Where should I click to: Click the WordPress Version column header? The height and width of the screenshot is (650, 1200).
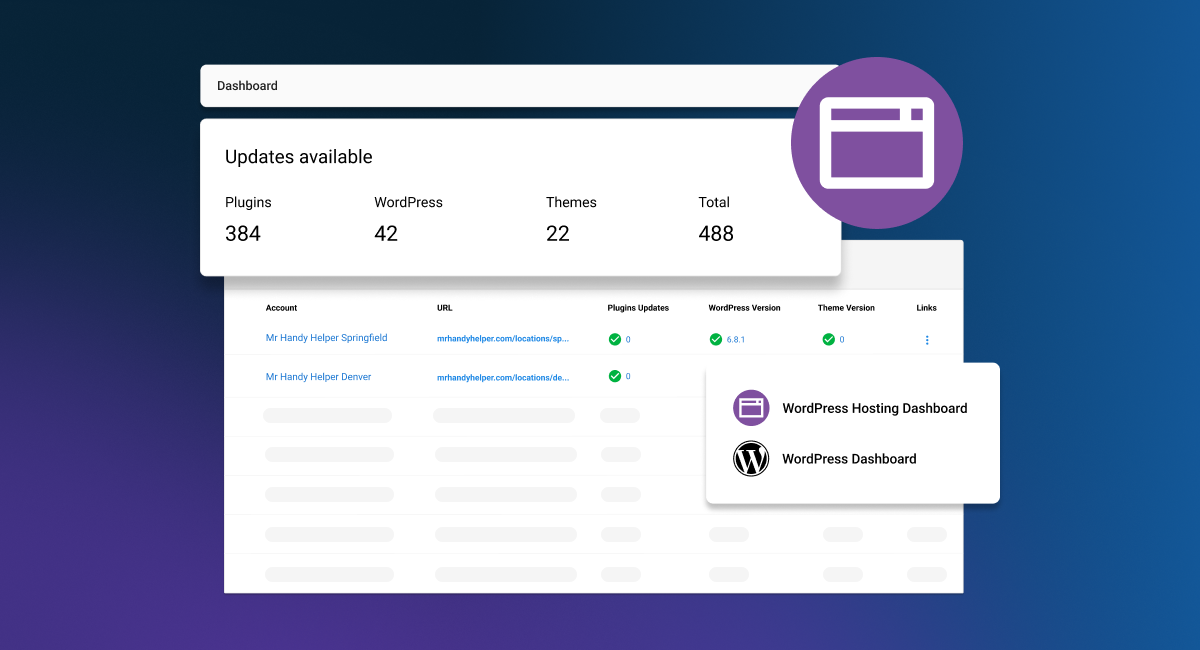[x=744, y=308]
